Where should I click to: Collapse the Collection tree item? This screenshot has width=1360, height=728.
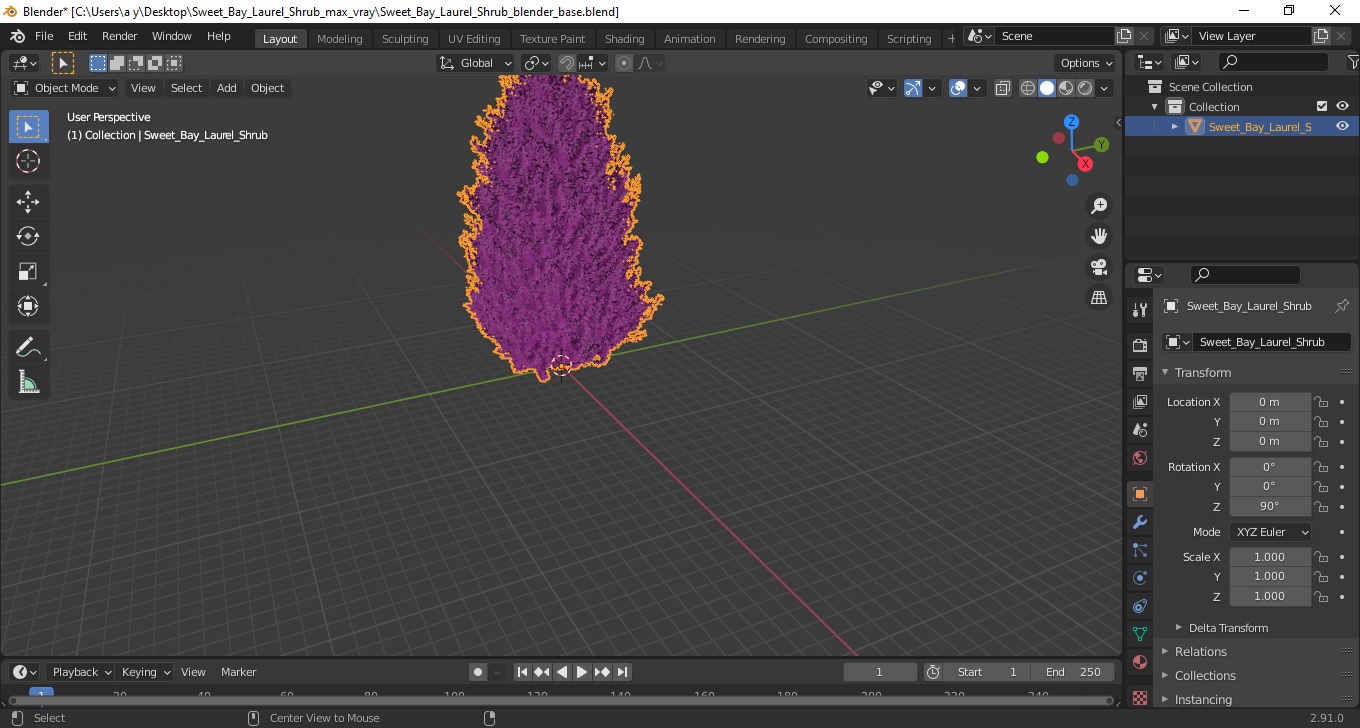click(1155, 107)
